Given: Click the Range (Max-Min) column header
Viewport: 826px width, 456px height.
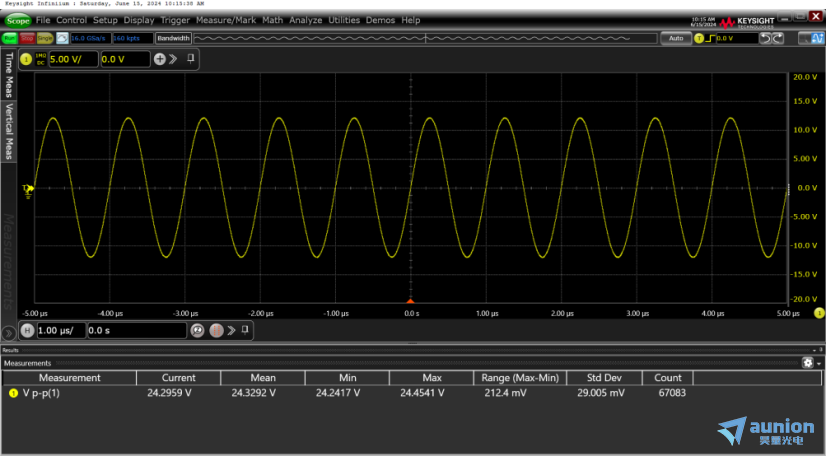Looking at the screenshot, I should tap(520, 378).
